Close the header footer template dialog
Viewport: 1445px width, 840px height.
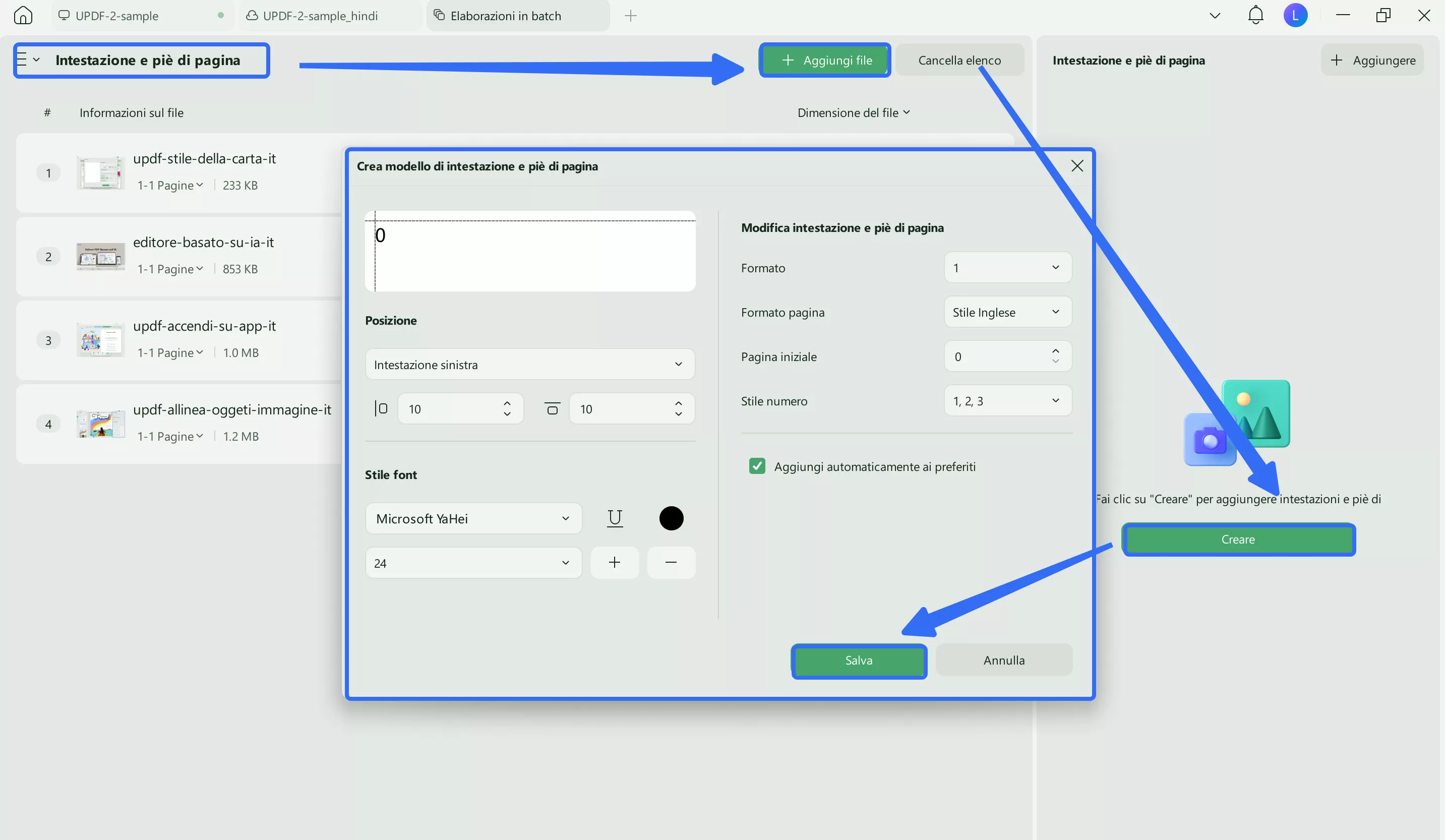1077,166
